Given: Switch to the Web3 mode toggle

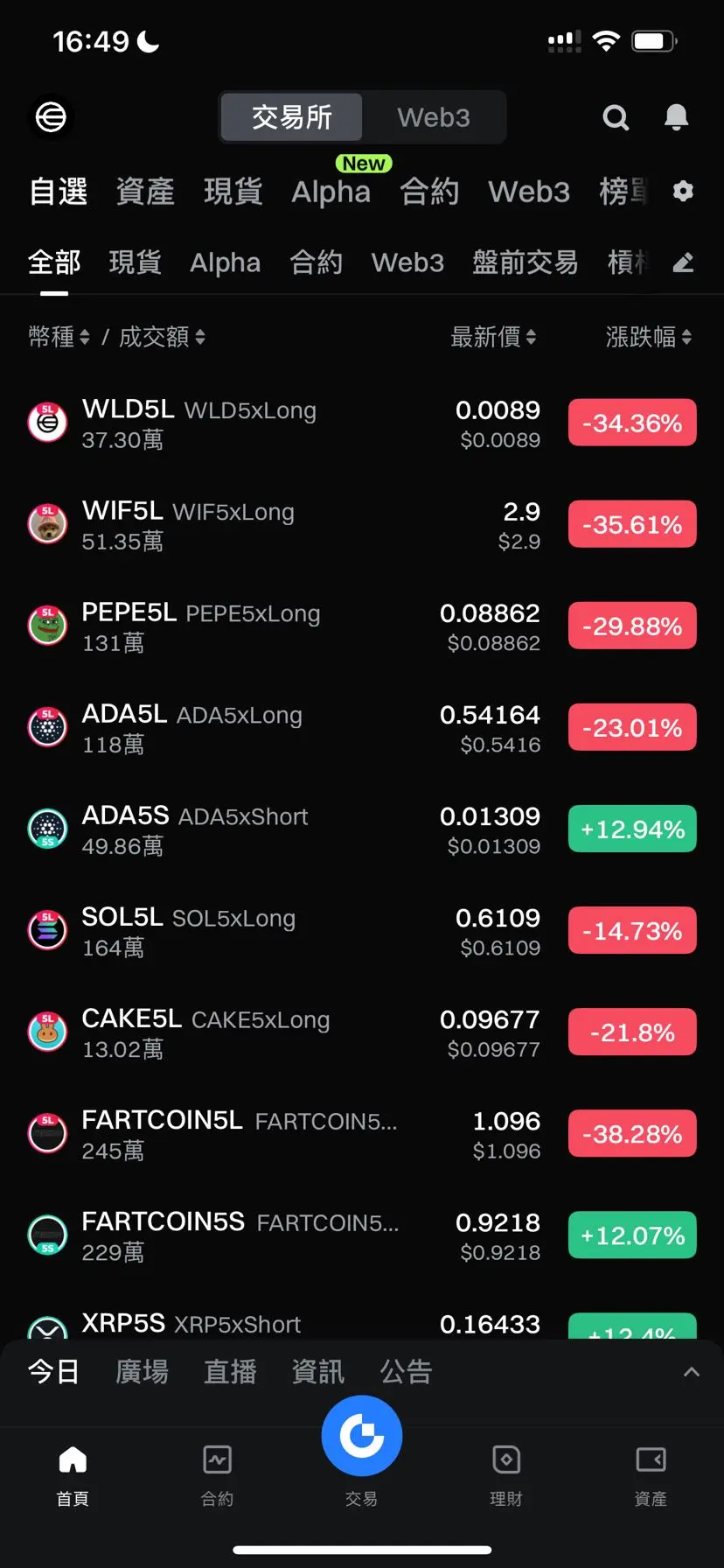Looking at the screenshot, I should click(x=434, y=117).
